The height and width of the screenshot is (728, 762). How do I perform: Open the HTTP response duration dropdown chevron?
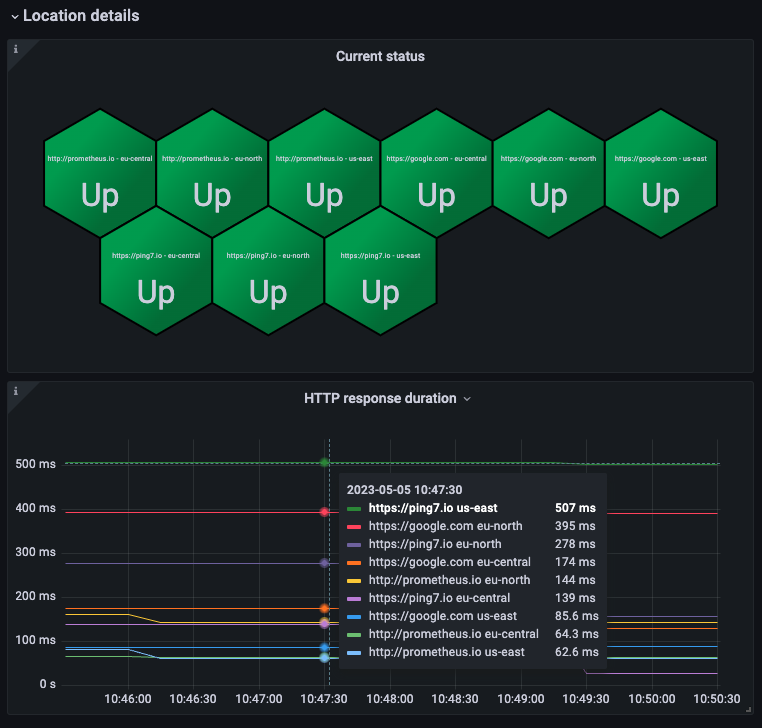coord(467,399)
